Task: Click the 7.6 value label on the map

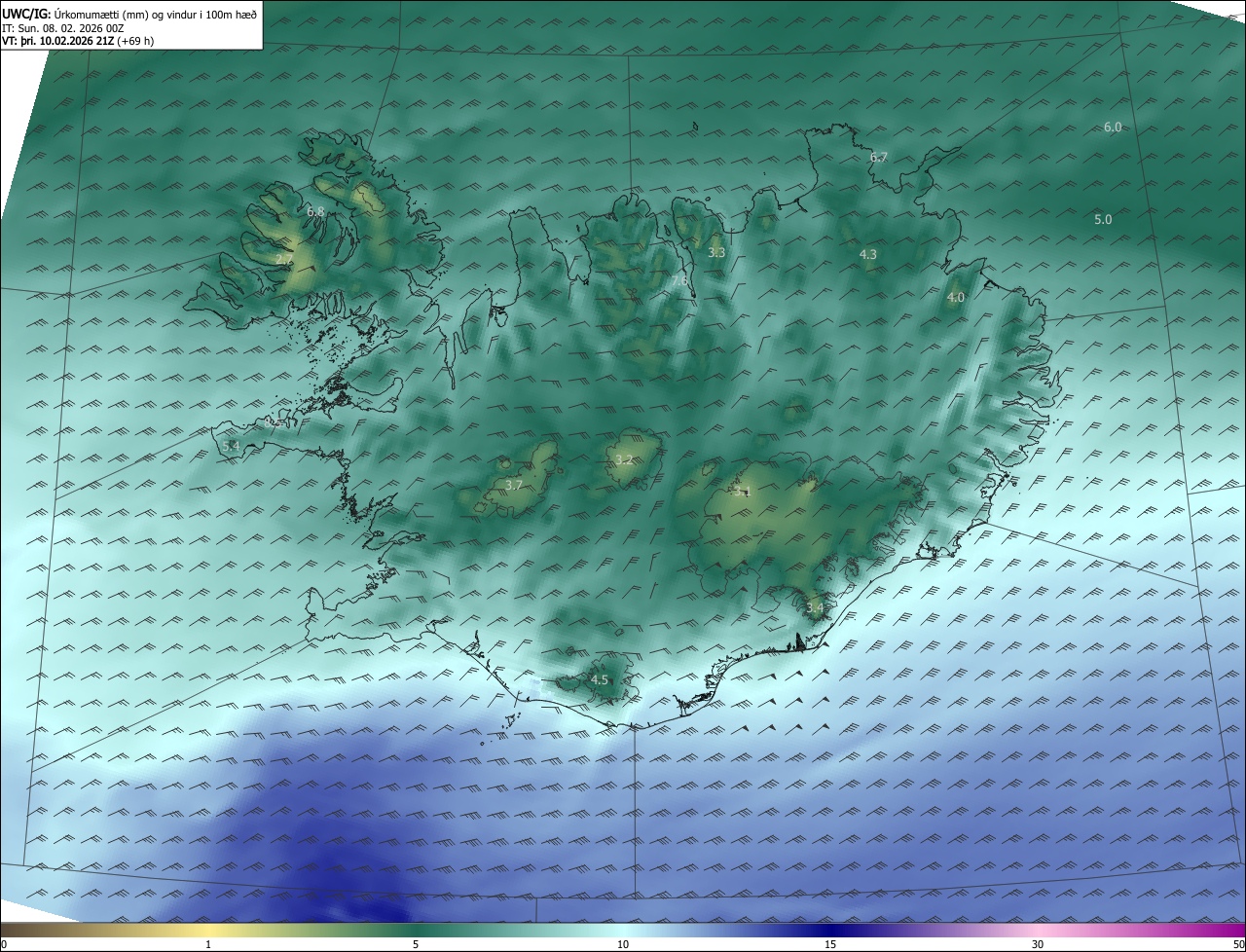Action: [x=680, y=280]
